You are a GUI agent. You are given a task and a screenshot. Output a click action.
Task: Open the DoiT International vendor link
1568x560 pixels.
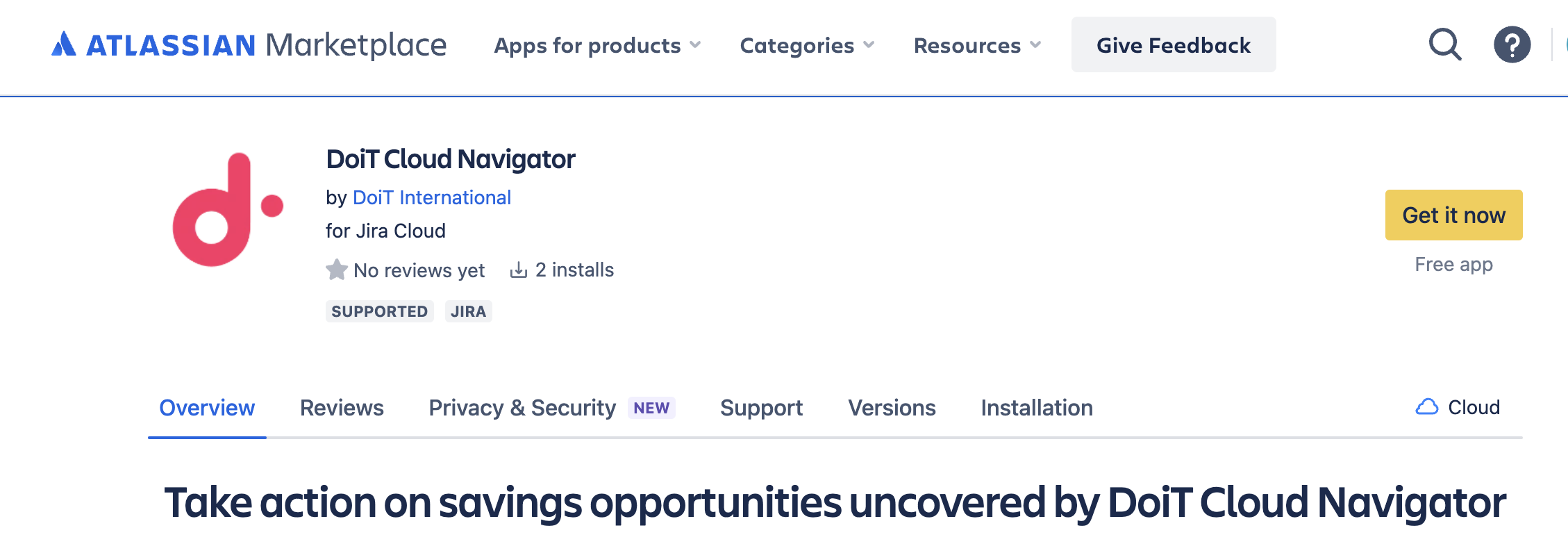432,197
